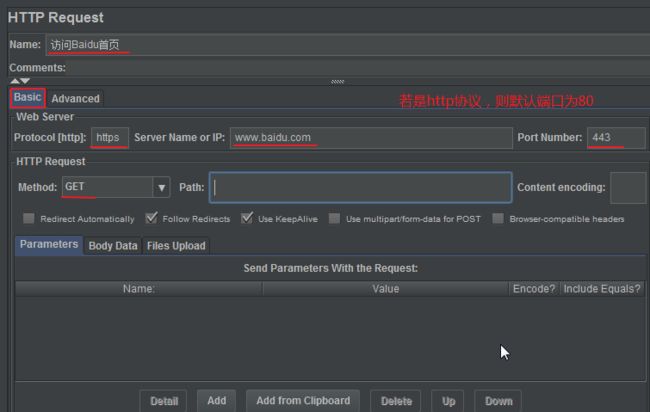
Task: Click the Protocol field containing https
Action: click(110, 138)
